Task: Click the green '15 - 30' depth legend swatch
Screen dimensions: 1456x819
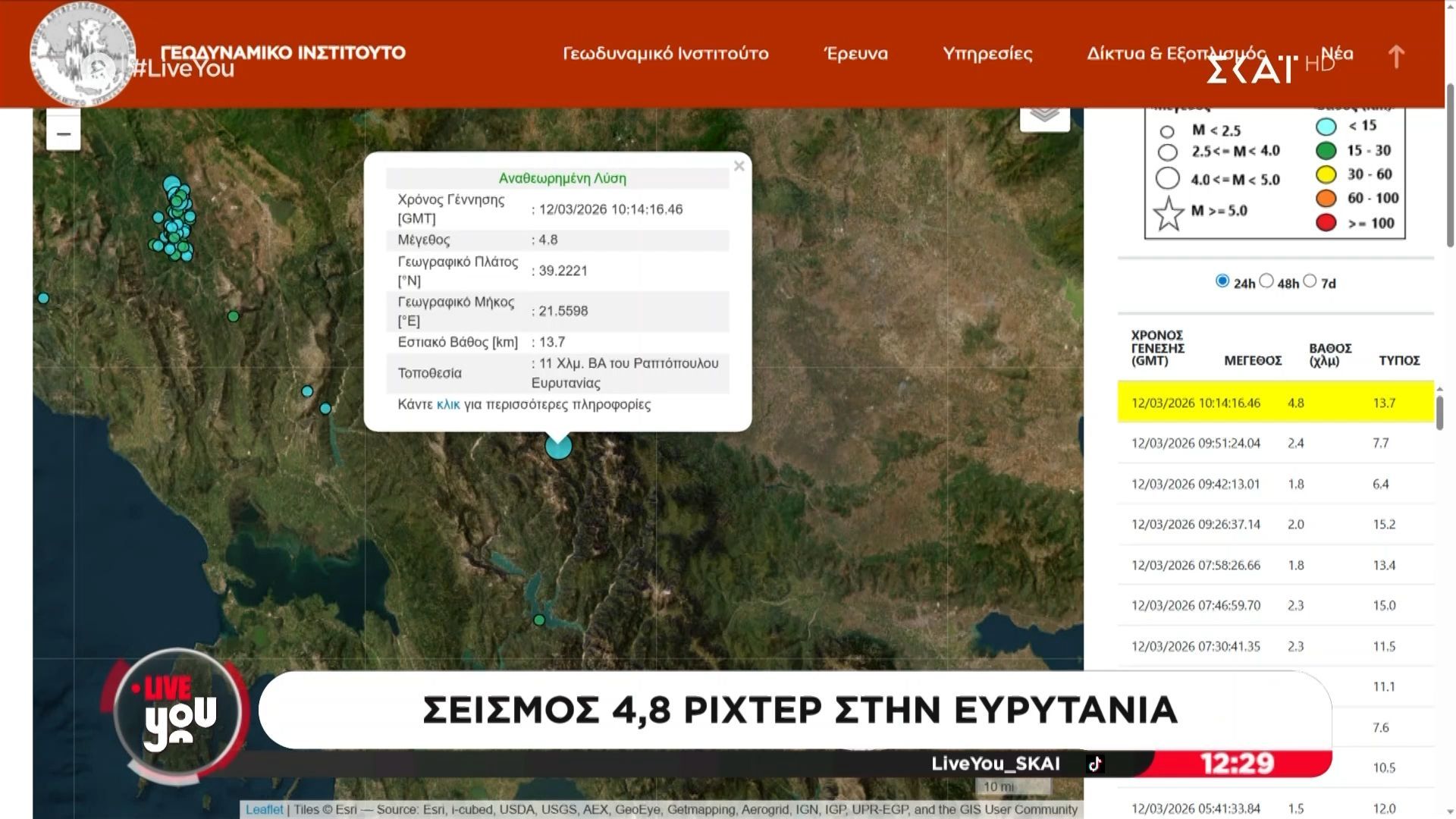Action: [x=1326, y=151]
